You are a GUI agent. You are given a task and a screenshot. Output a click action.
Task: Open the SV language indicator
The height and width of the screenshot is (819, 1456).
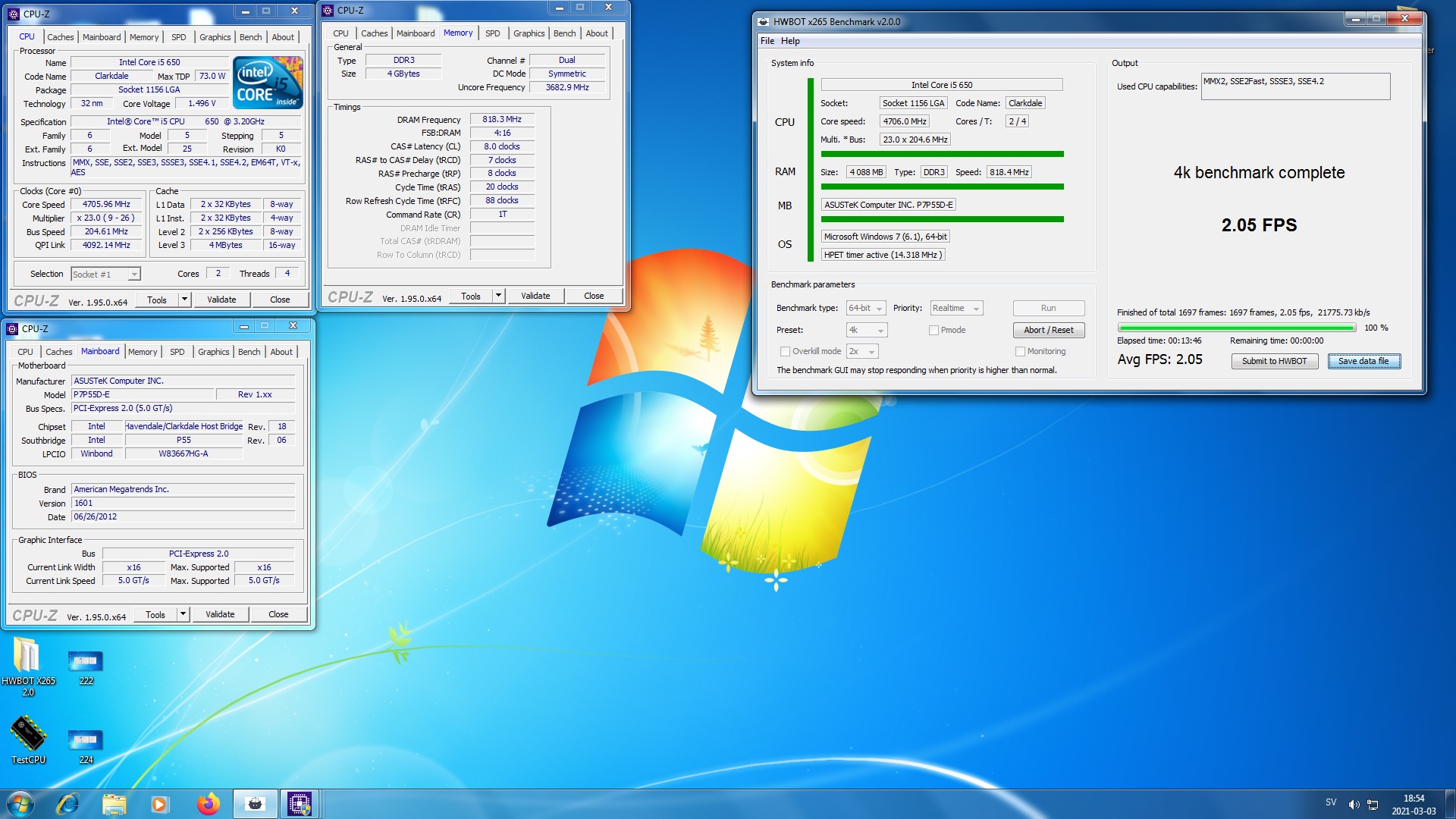(1331, 802)
